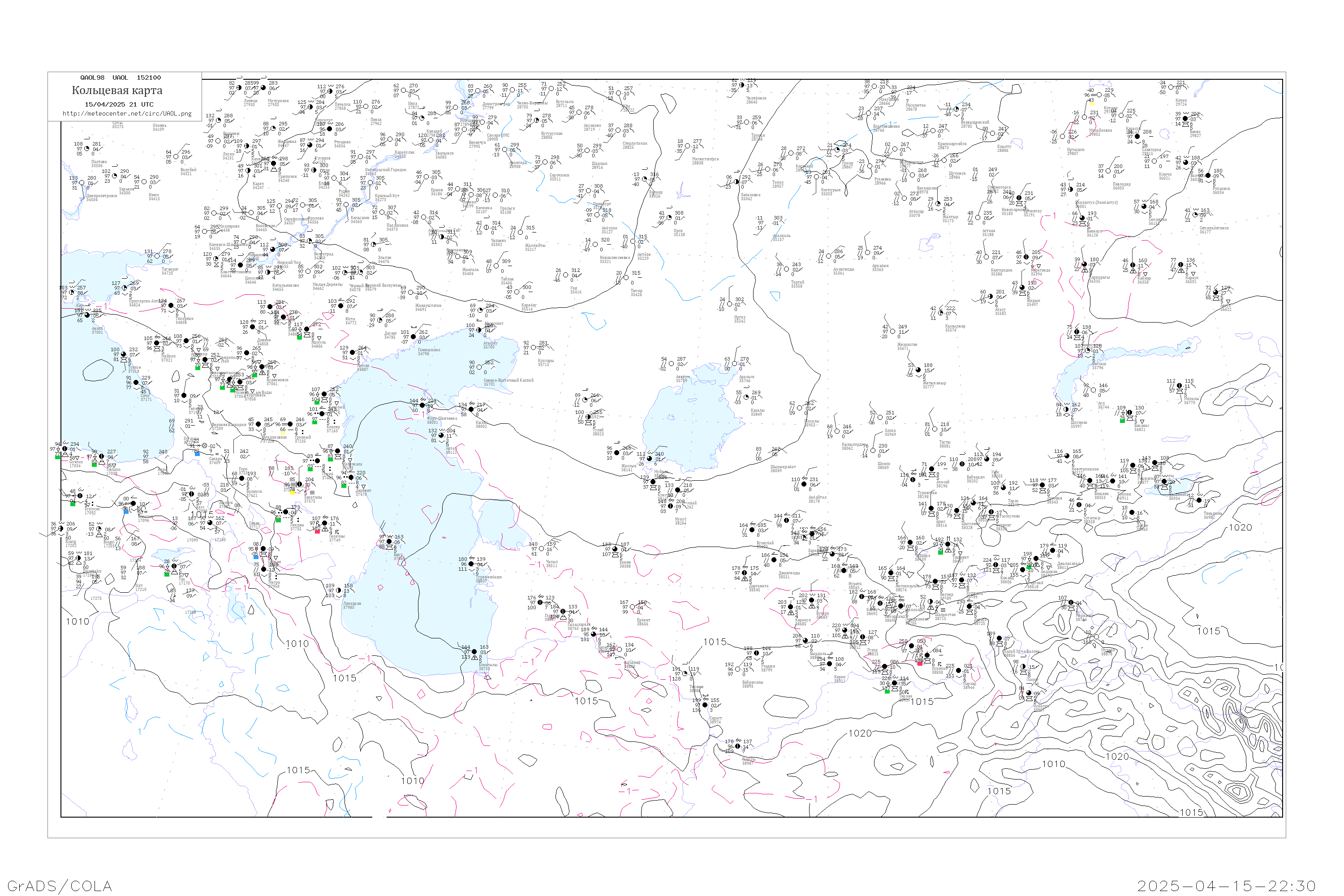1344x896 pixels.
Task: Click the Ташкент station circle symbol
Action: (948, 545)
